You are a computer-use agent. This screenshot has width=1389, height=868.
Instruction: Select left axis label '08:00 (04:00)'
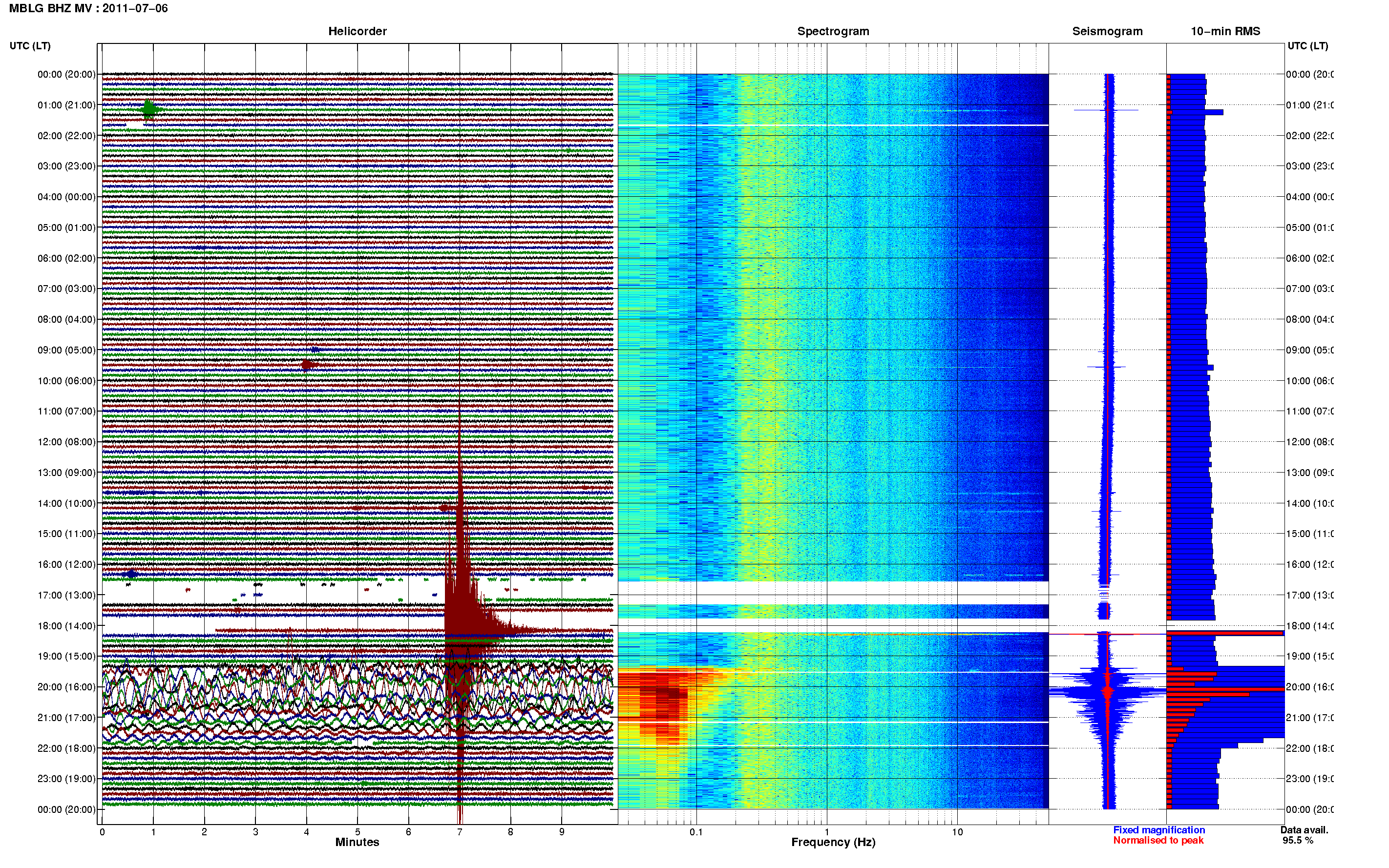point(66,319)
